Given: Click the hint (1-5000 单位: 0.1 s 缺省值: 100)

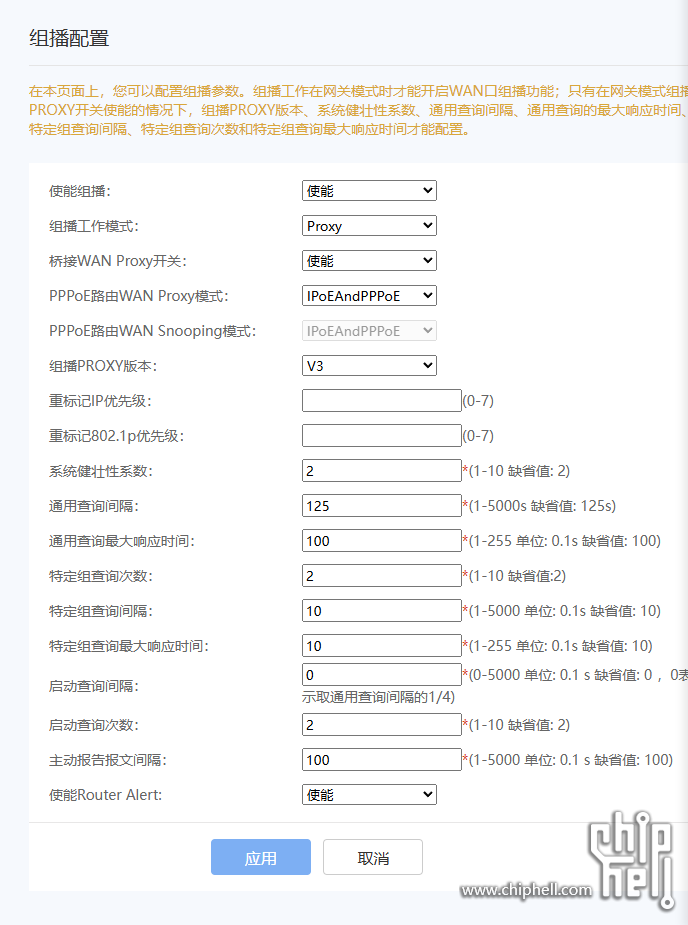Looking at the screenshot, I should (x=571, y=760).
